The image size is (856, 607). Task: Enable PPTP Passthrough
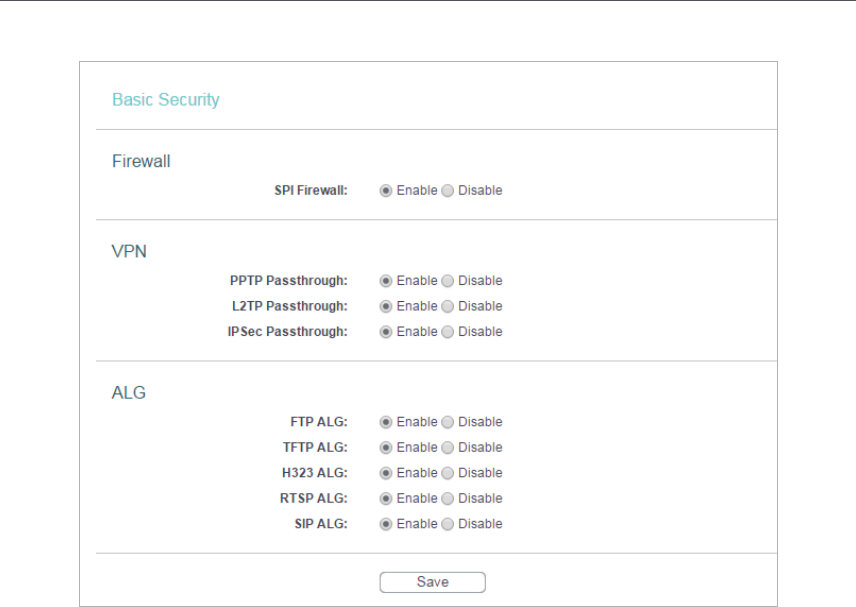386,281
